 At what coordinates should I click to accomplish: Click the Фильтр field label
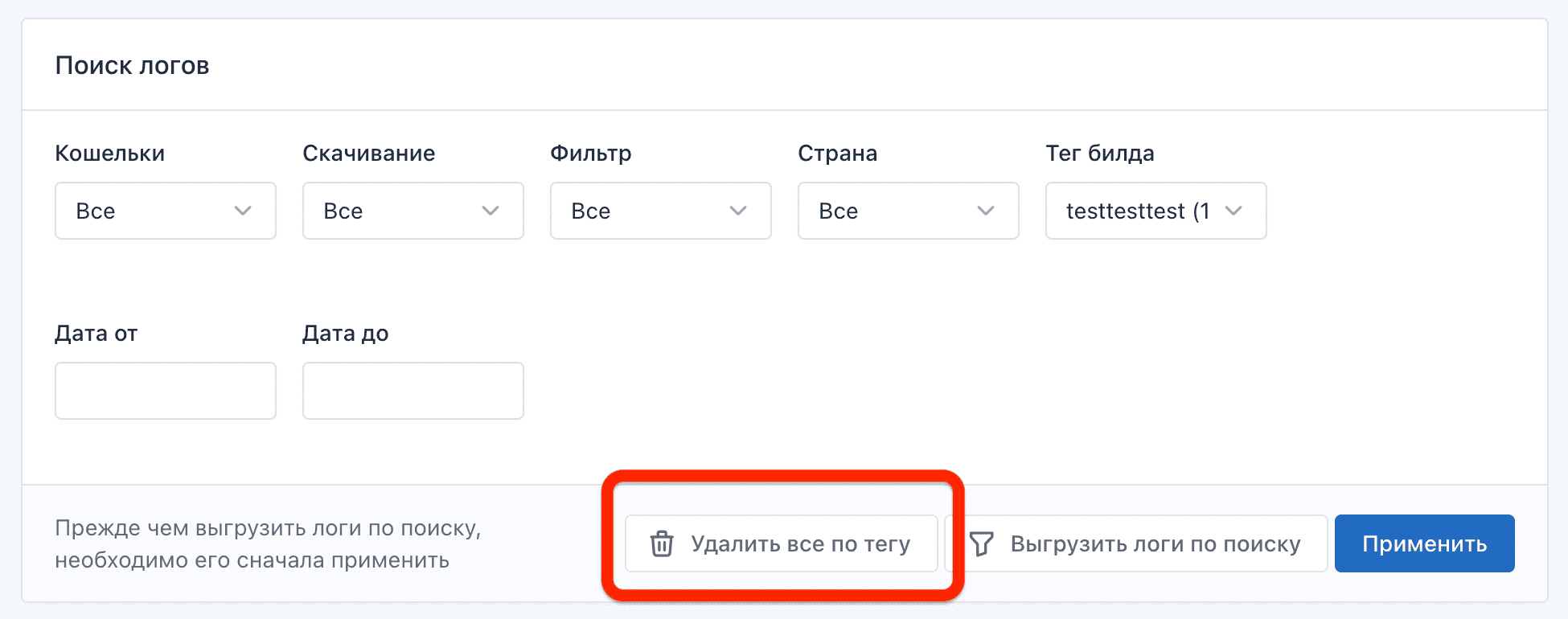(x=591, y=153)
